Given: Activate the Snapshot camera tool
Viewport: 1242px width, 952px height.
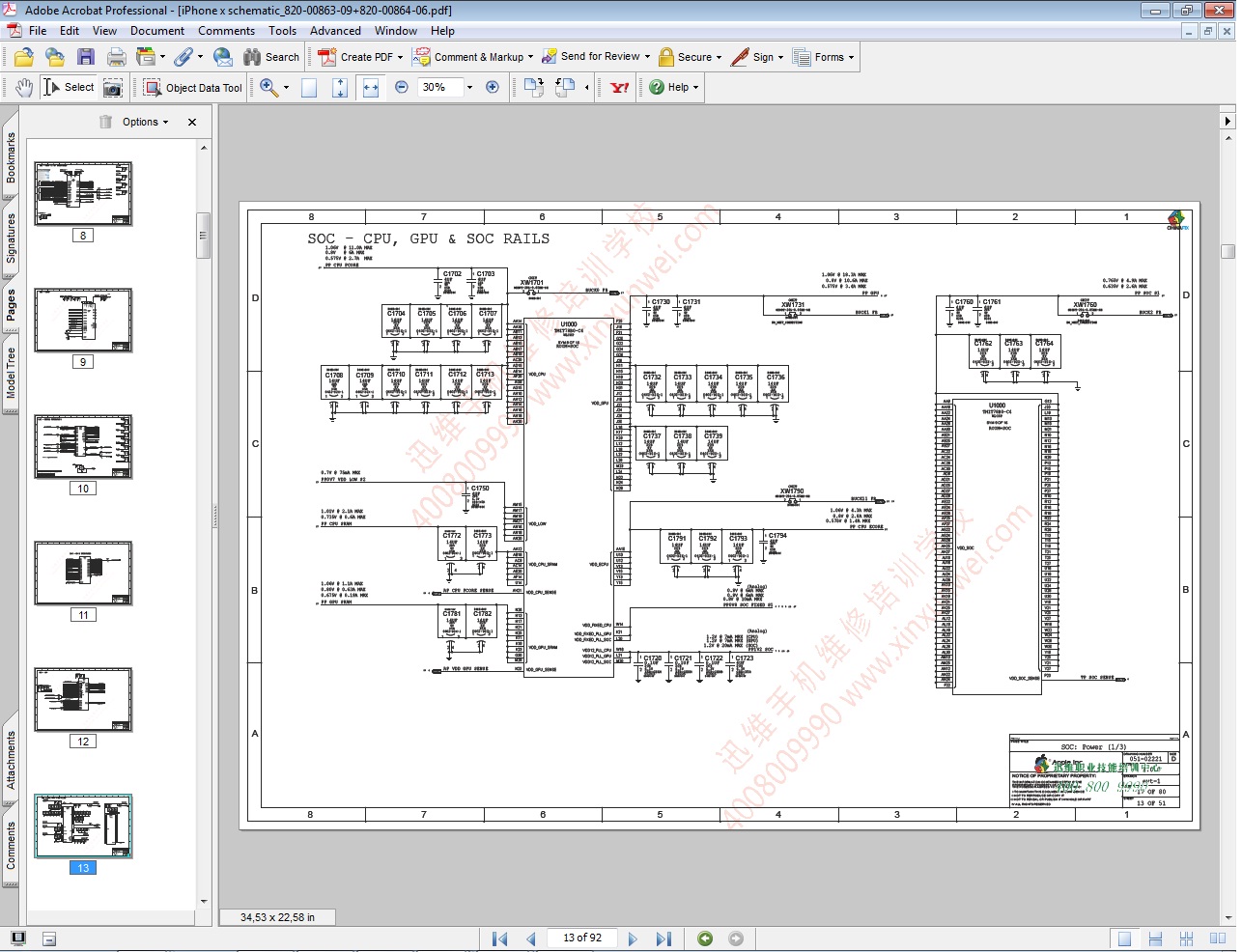Looking at the screenshot, I should pyautogui.click(x=113, y=88).
